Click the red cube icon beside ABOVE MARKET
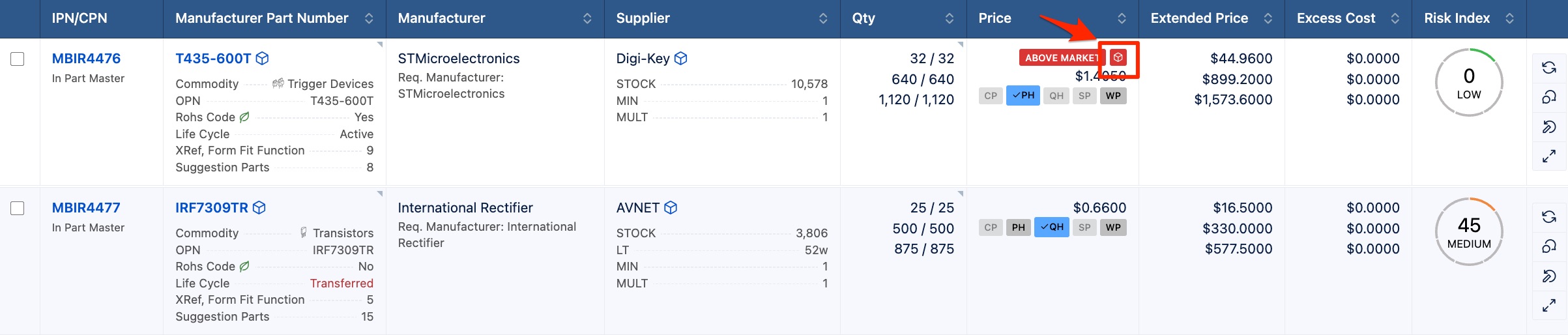Image resolution: width=1568 pixels, height=335 pixels. point(1118,57)
